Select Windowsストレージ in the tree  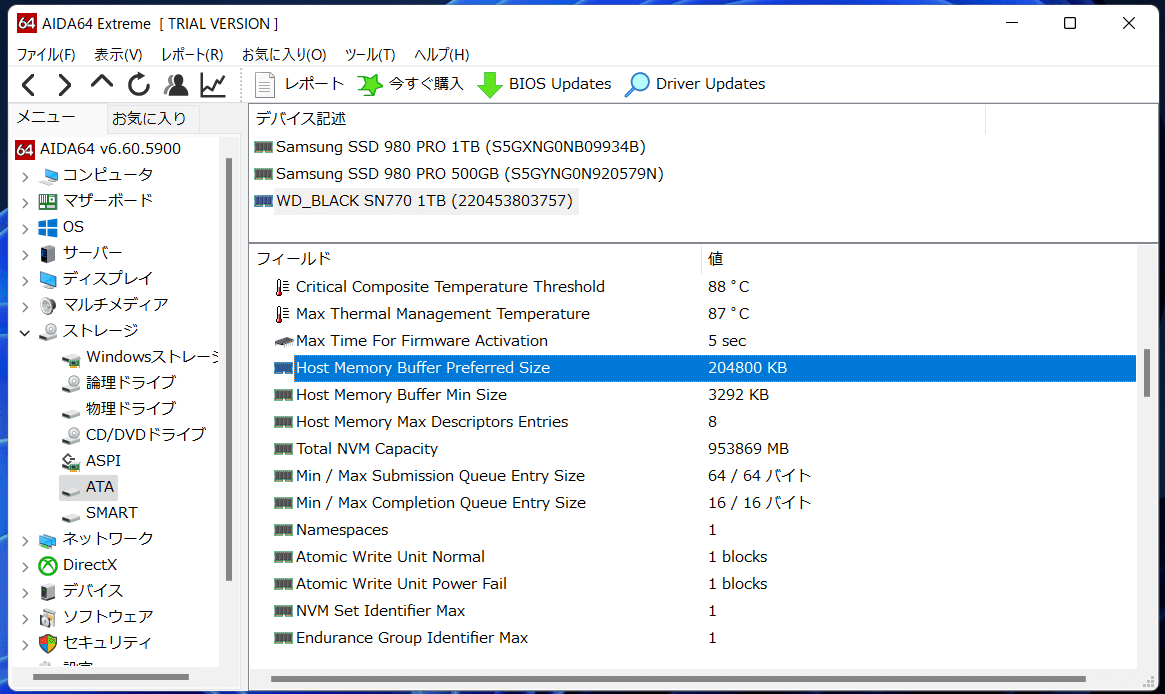[152, 357]
